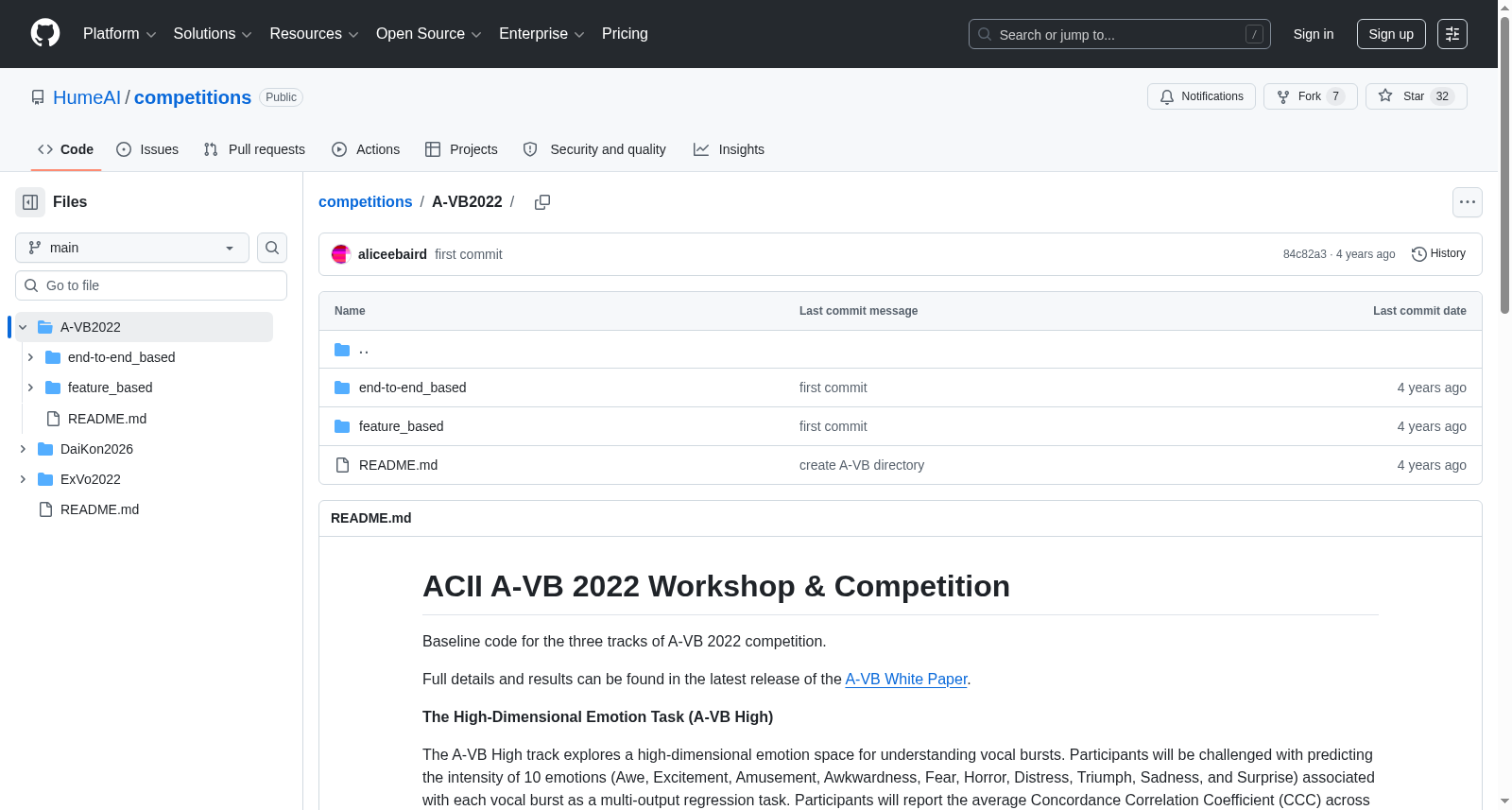Click the root README.md file icon in sidebar
This screenshot has height=810, width=1512.
[x=45, y=509]
